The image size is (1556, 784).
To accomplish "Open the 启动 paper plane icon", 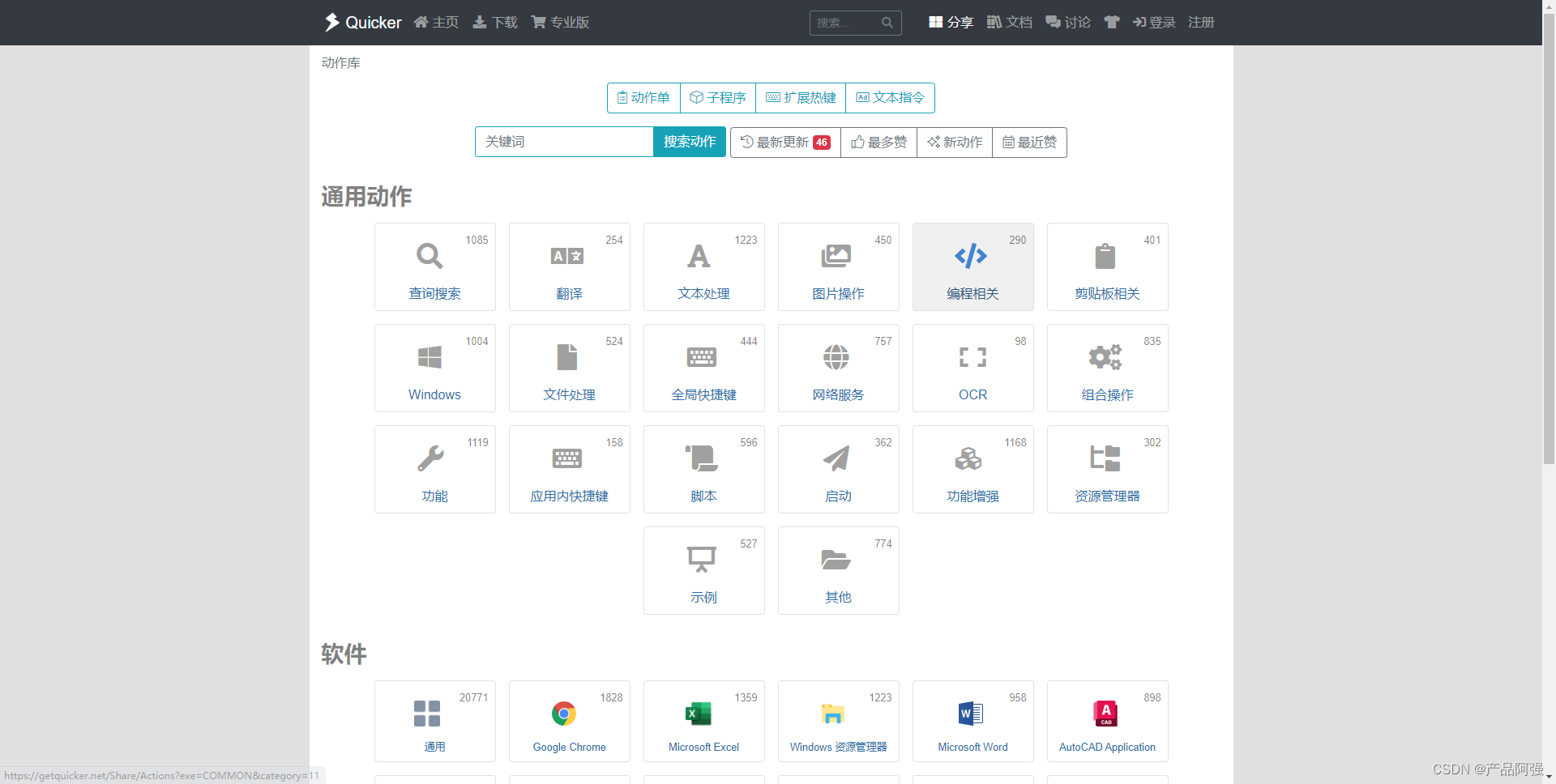I will [836, 458].
